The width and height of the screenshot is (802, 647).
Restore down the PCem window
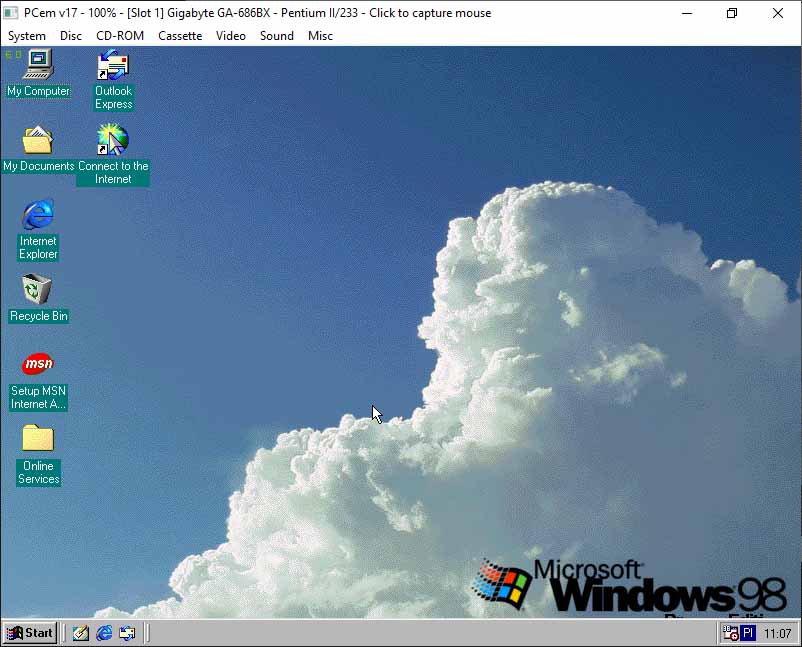[x=732, y=13]
